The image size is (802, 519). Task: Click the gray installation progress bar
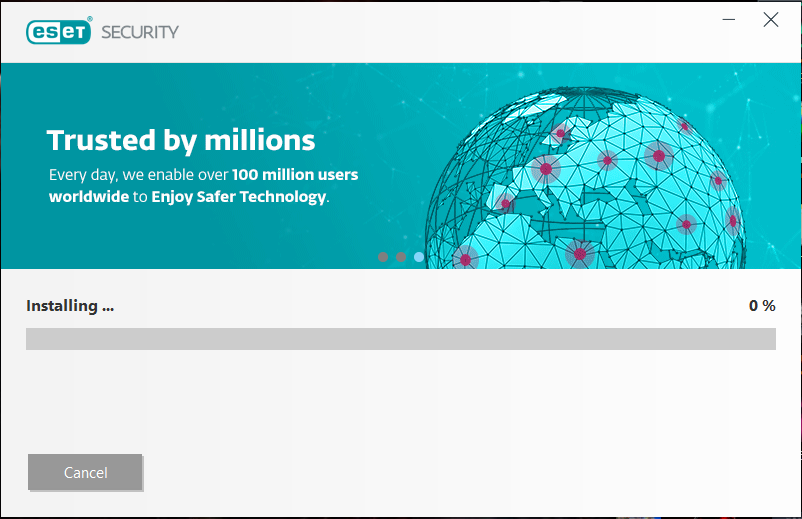click(x=400, y=339)
